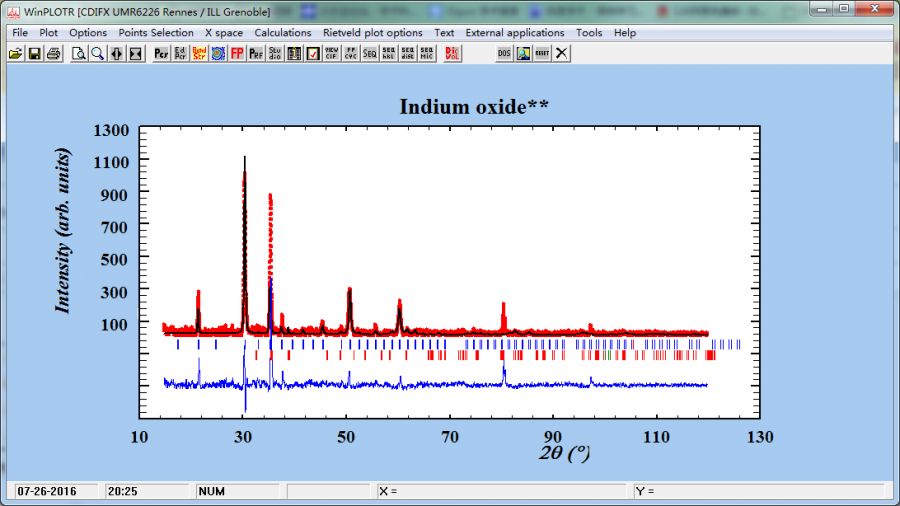Click the image viewer magnifier icon
The height and width of the screenshot is (506, 900).
523,53
